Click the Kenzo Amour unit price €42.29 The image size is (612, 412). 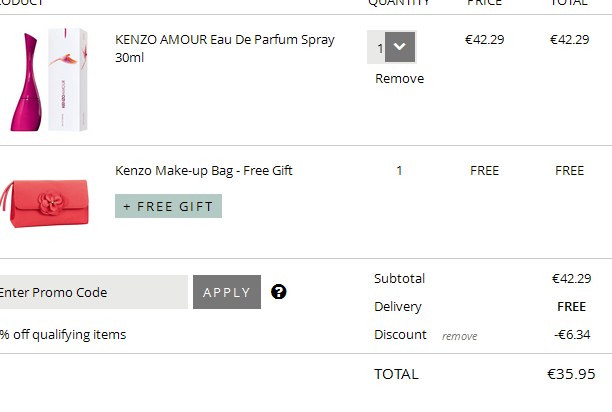[x=485, y=40]
